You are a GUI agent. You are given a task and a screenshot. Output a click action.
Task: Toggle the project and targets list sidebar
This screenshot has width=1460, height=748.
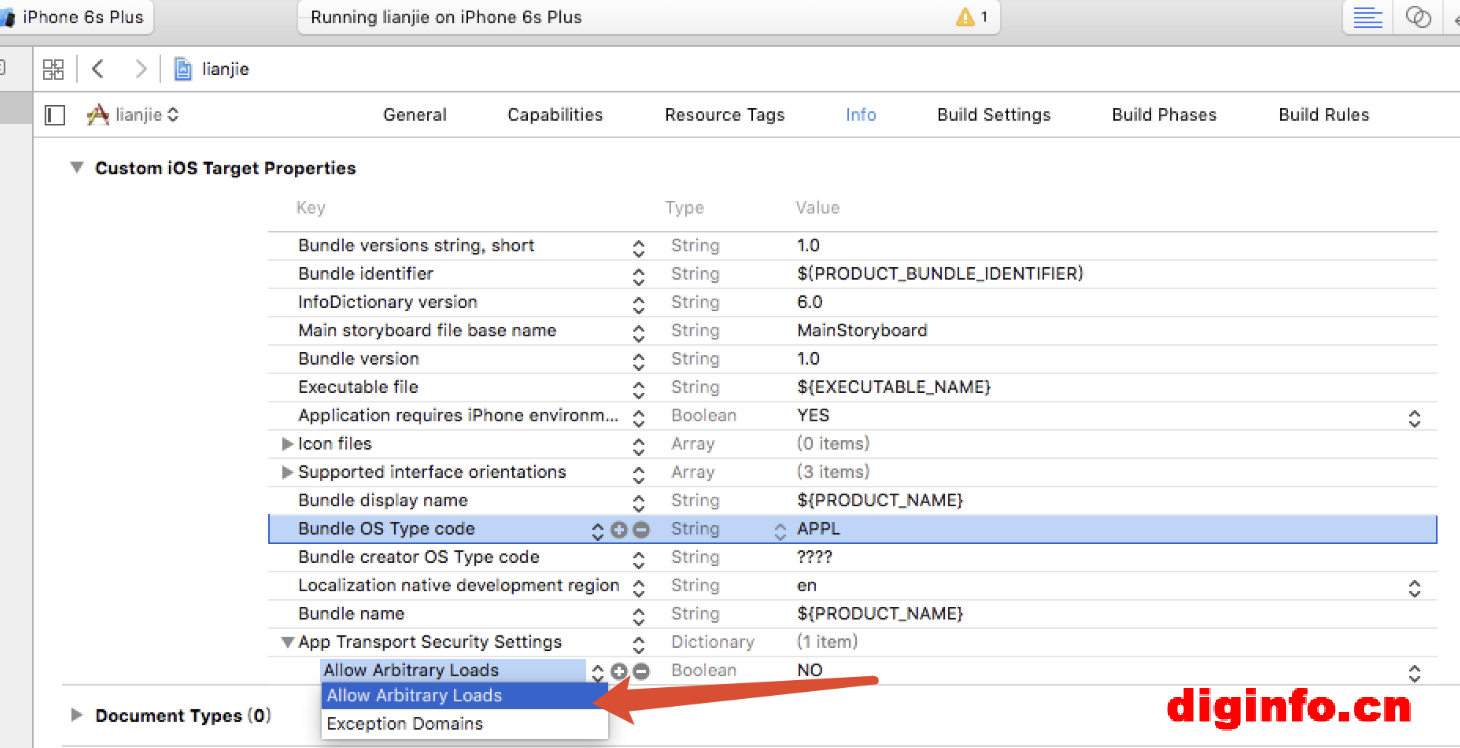(55, 115)
